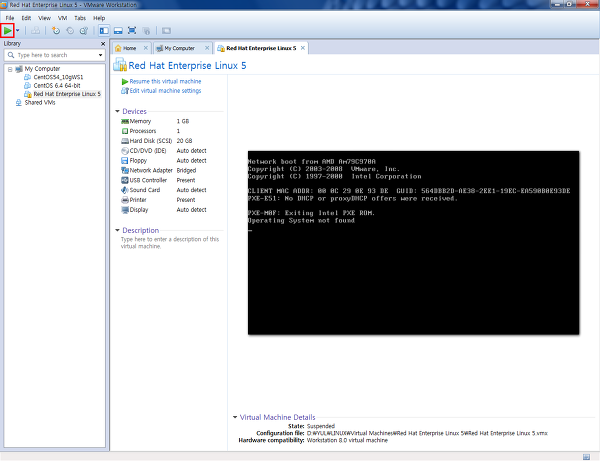Click the Printer device icon
Screen dimensions: 600x461
click(125, 200)
